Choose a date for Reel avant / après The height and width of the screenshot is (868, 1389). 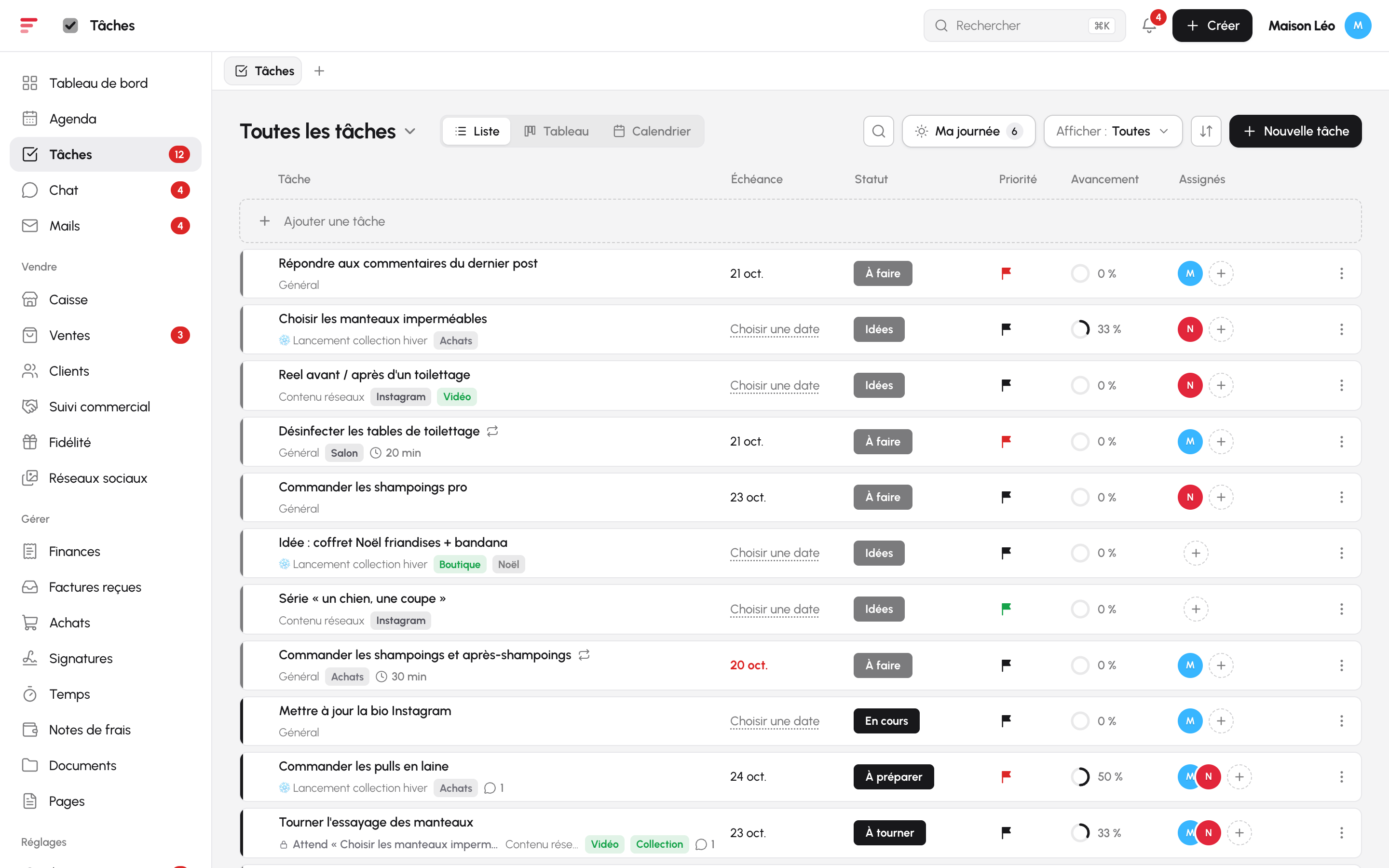point(774,385)
